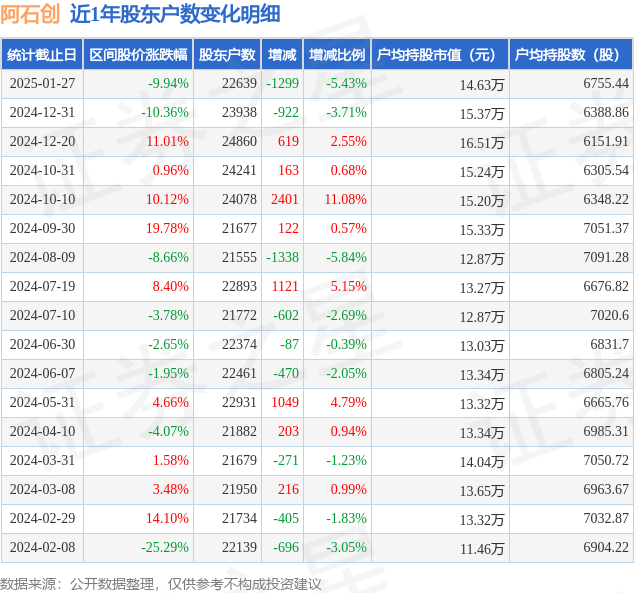Click average shares value 6755.44
This screenshot has width=634, height=593.
point(606,83)
